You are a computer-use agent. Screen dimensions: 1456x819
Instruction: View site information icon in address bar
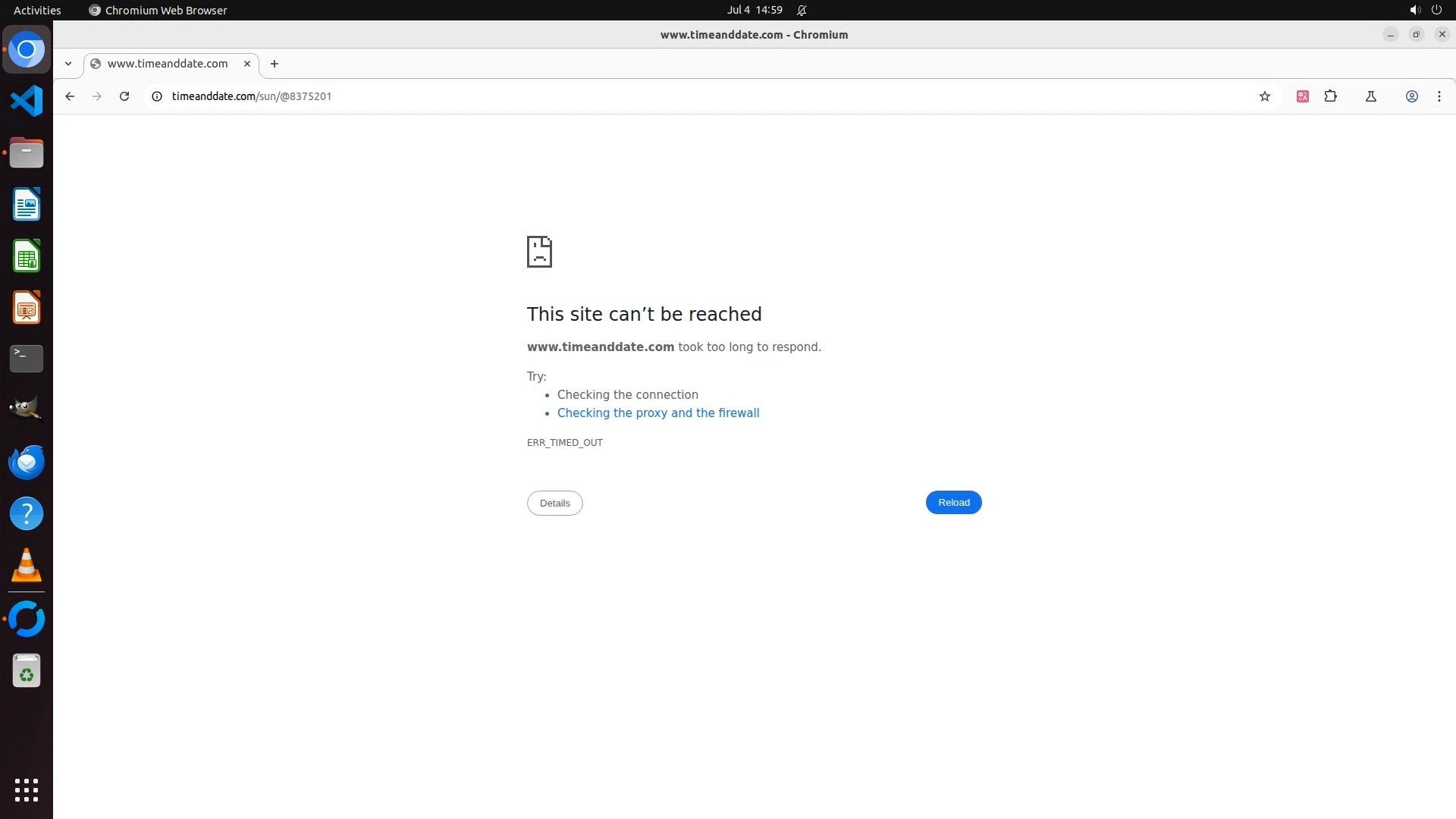157,96
